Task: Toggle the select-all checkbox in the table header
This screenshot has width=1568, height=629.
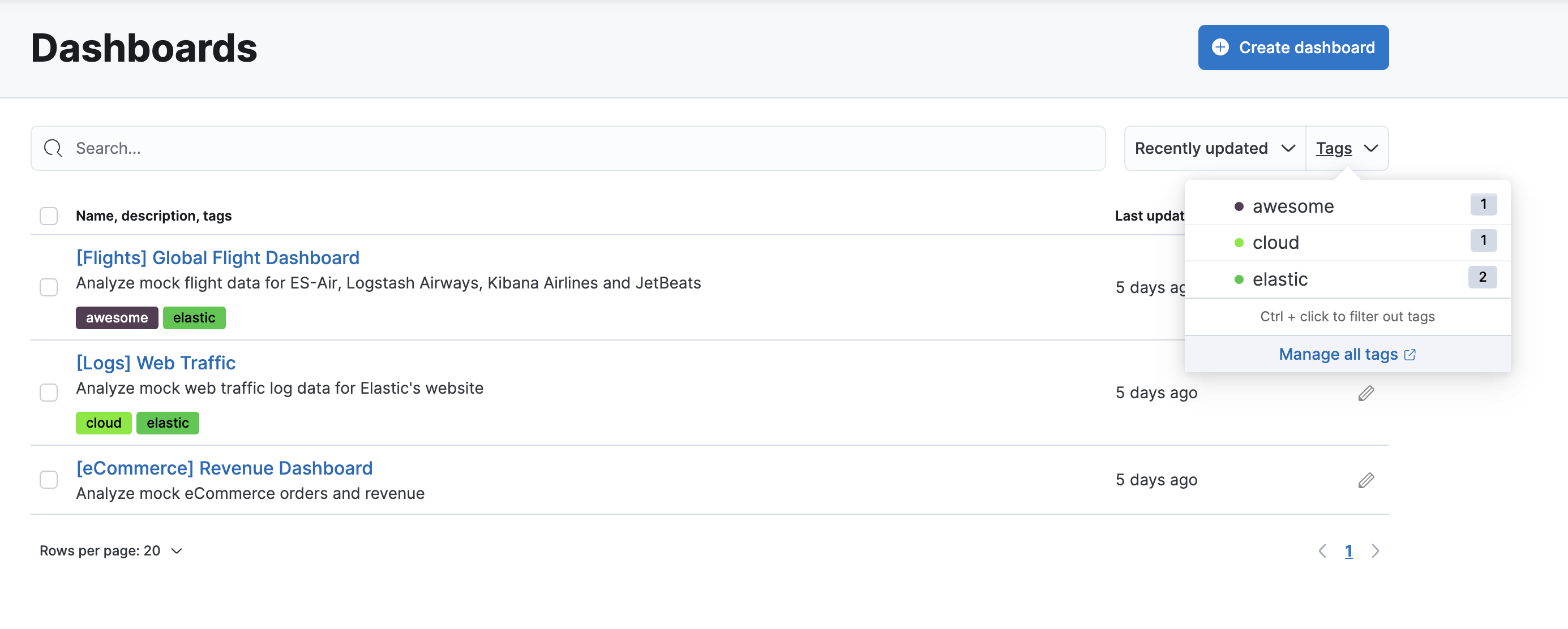Action: coord(49,216)
